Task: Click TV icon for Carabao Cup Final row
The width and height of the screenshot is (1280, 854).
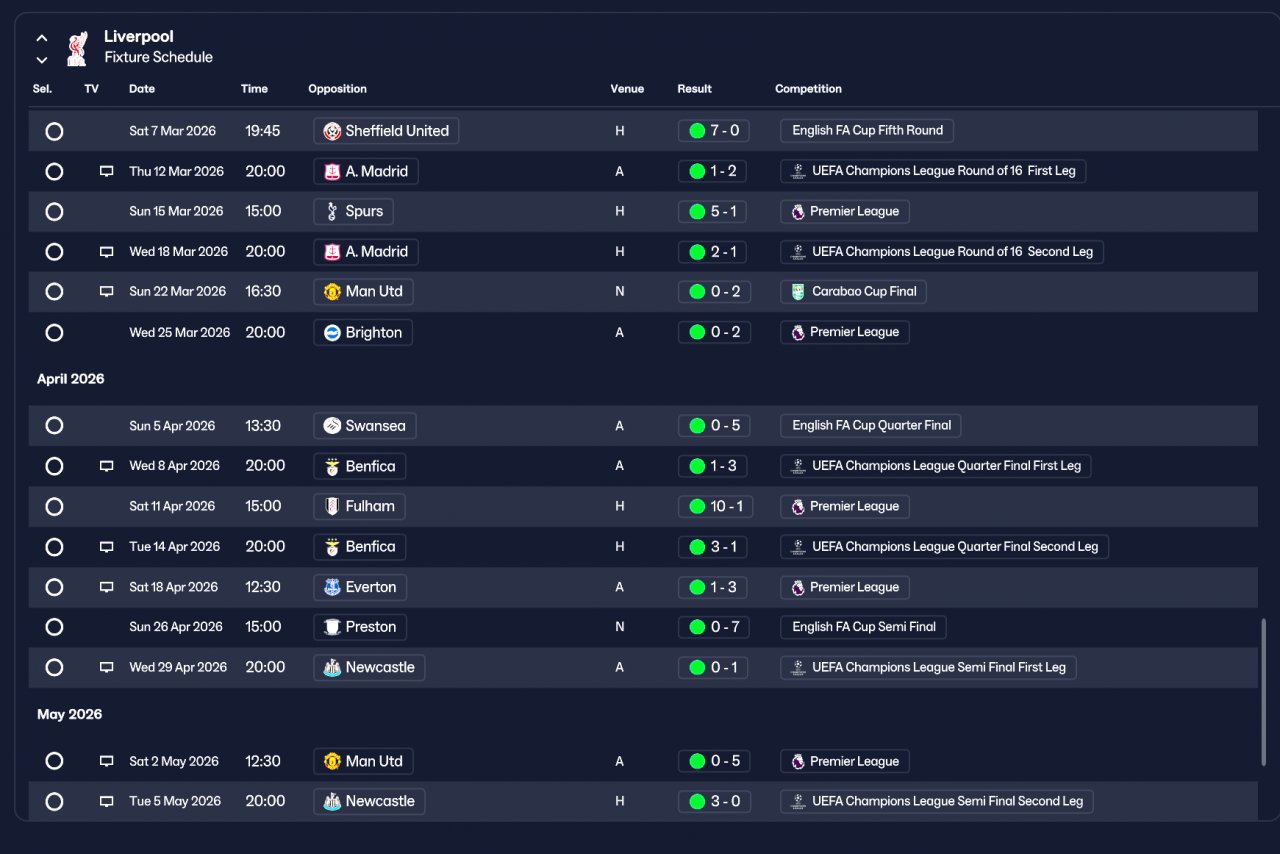Action: pos(106,292)
